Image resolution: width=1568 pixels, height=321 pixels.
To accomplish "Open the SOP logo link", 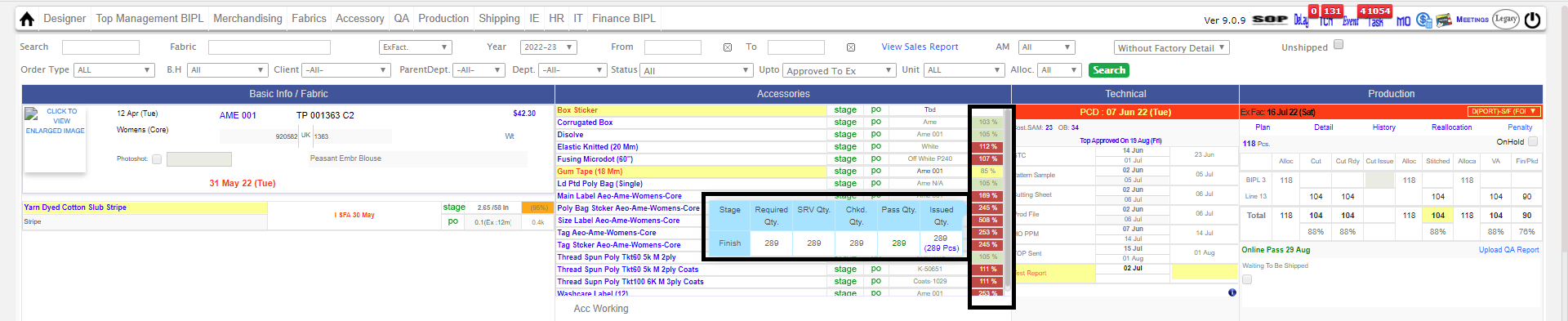I will [x=1270, y=20].
